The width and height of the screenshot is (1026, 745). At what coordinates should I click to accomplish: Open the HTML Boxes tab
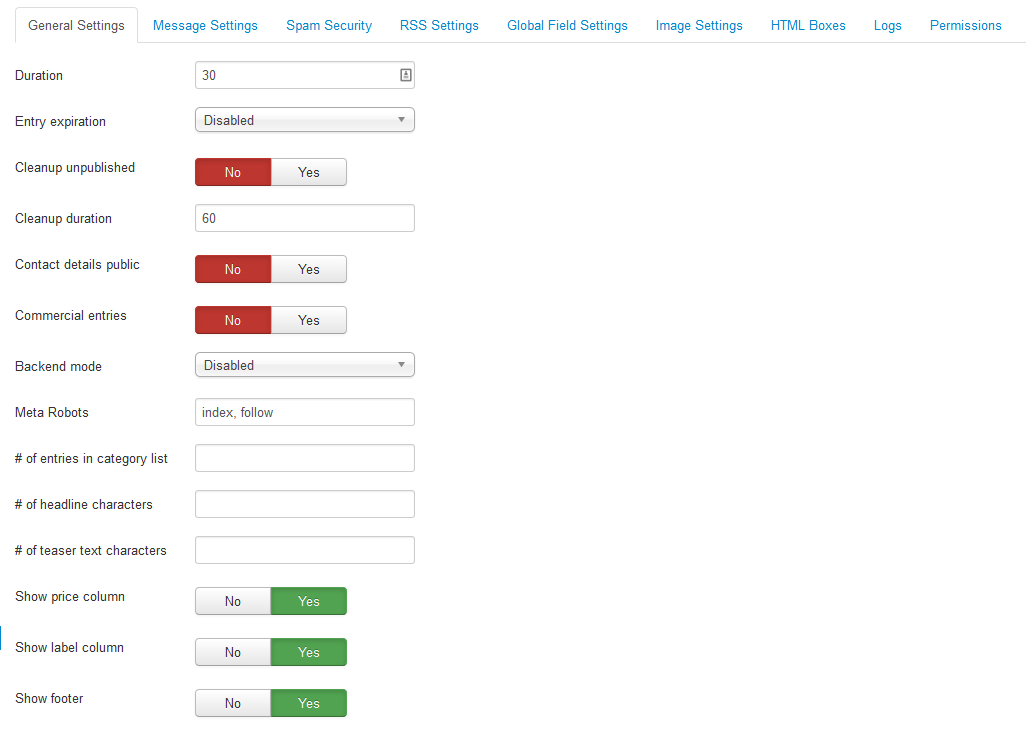[808, 25]
